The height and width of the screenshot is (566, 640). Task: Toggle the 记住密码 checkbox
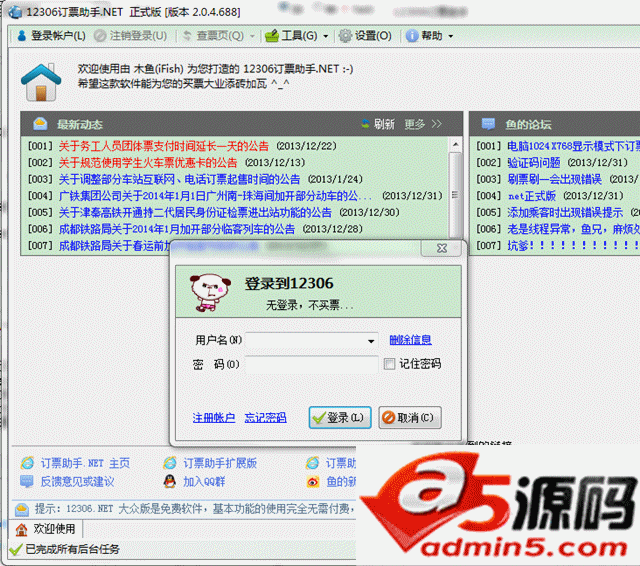point(389,364)
